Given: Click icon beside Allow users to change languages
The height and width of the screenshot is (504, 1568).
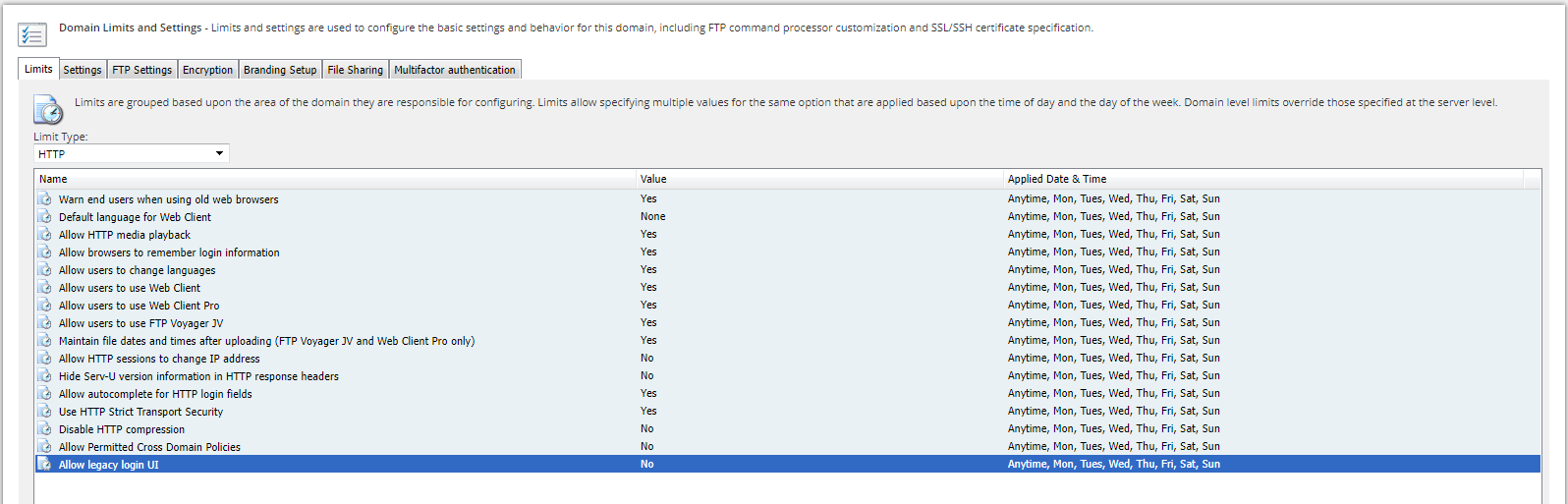Looking at the screenshot, I should tap(44, 270).
